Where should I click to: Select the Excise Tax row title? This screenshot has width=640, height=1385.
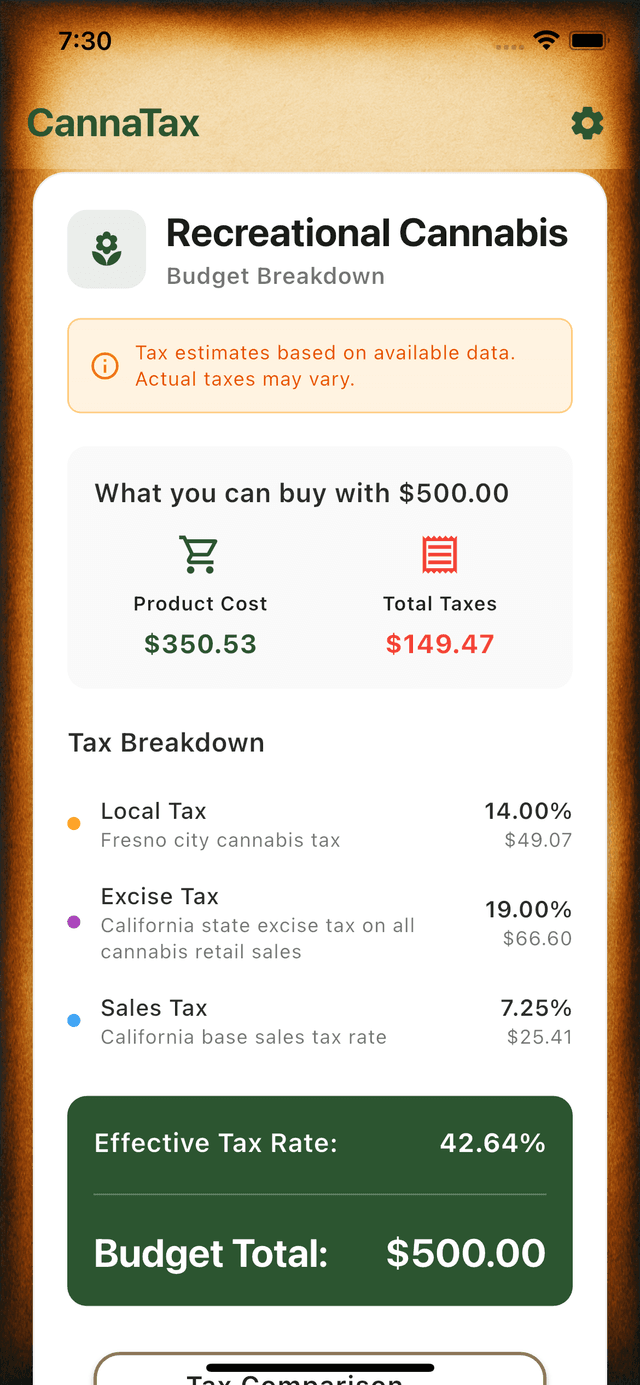point(160,896)
